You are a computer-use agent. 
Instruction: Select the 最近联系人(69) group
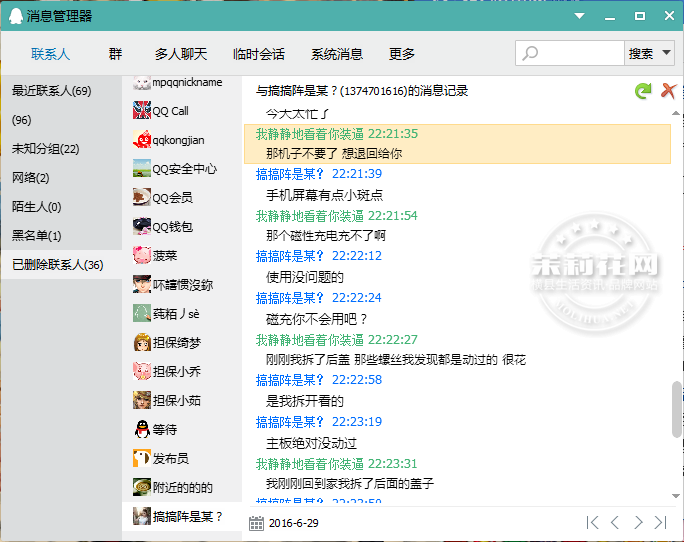(61, 91)
